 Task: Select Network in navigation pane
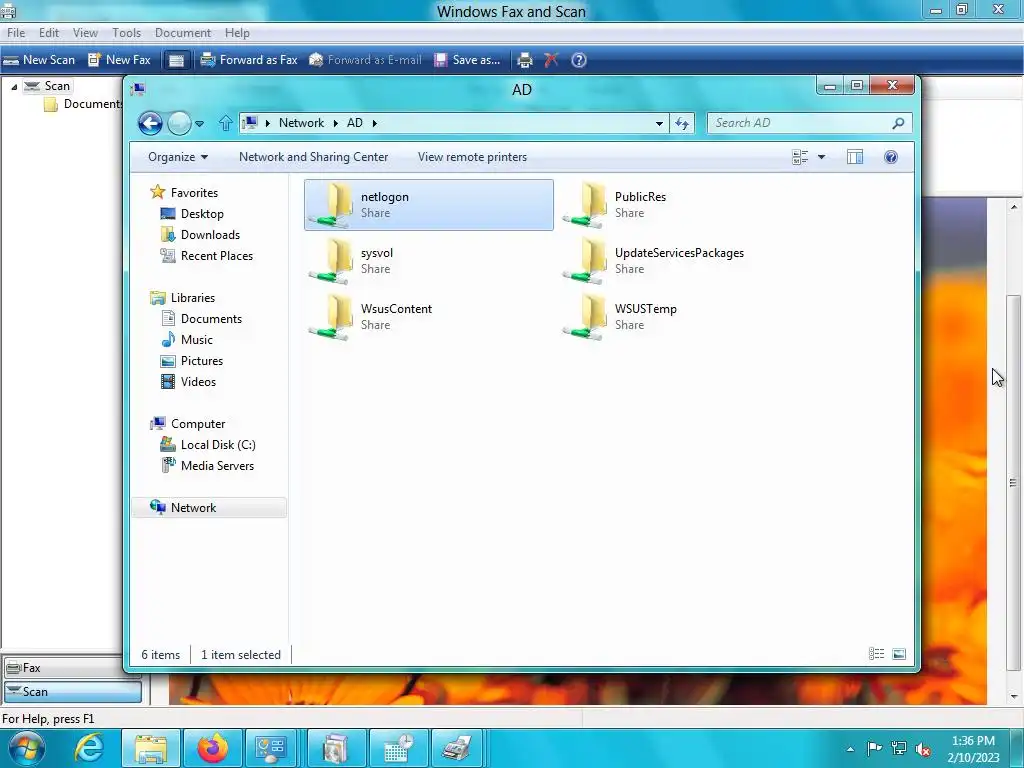(209, 507)
